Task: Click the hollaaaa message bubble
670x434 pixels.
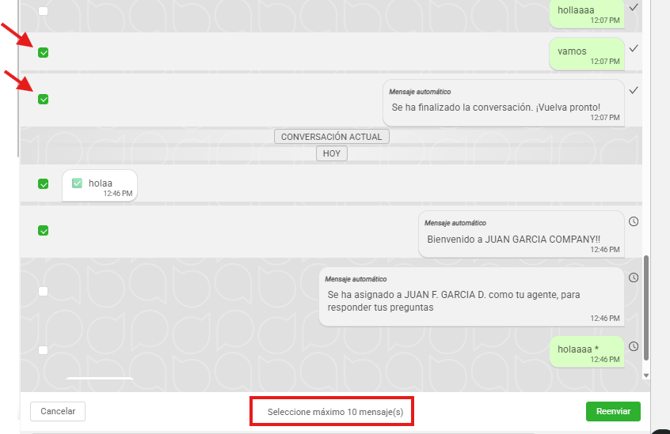Action: pos(587,14)
